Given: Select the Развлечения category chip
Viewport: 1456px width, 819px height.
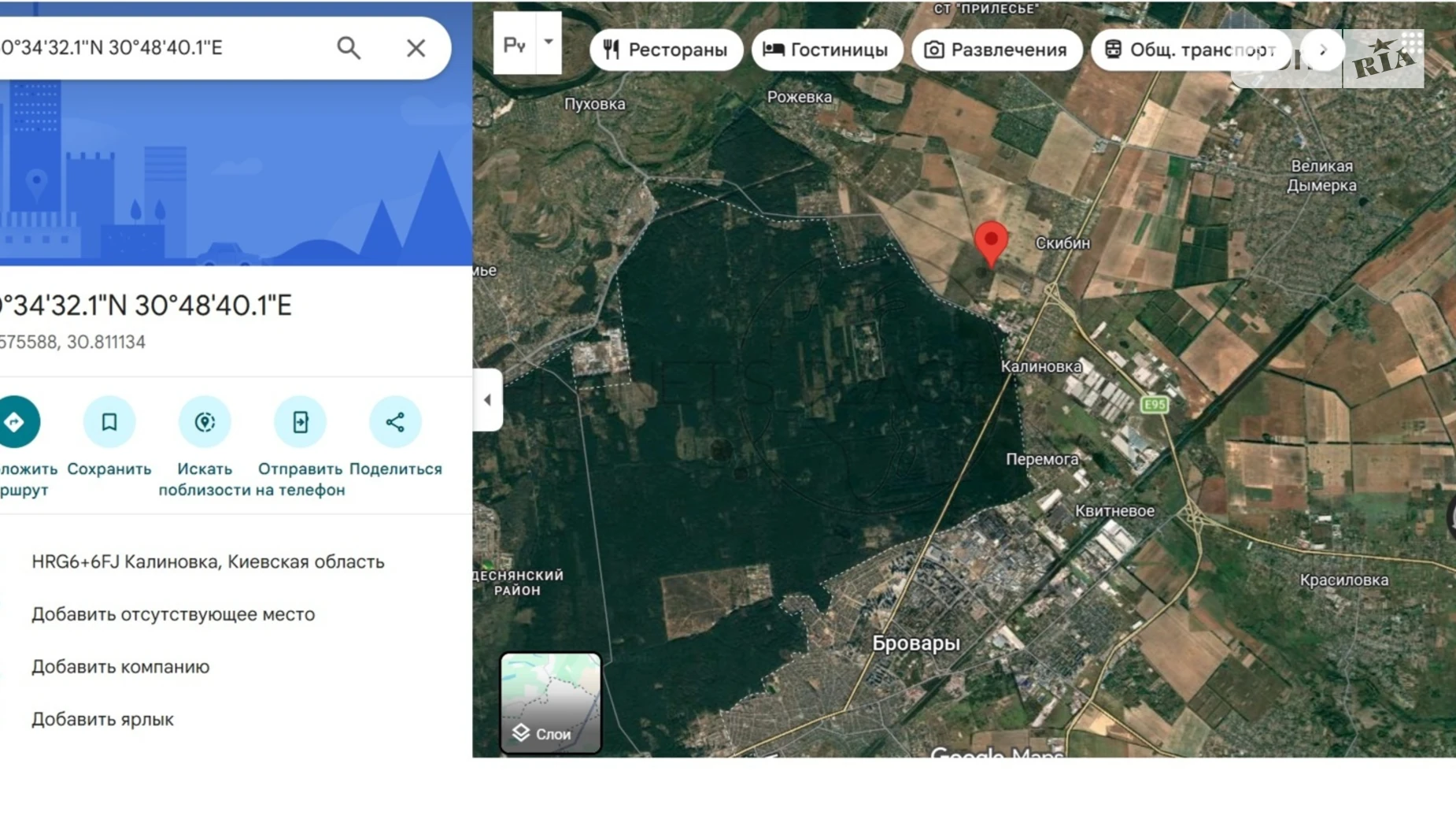Looking at the screenshot, I should (x=996, y=50).
